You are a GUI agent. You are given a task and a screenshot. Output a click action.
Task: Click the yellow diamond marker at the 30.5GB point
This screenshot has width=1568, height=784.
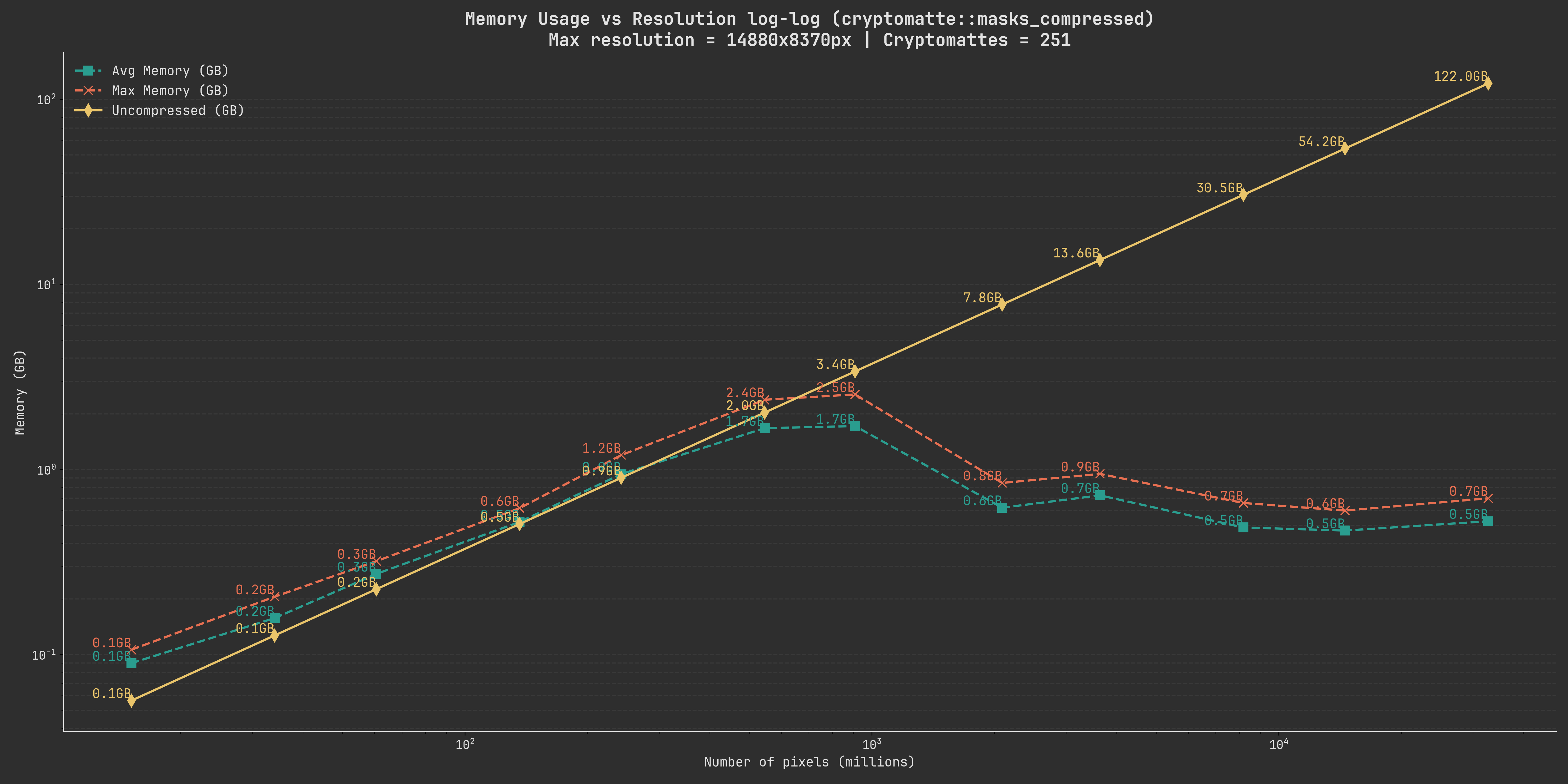tap(1244, 195)
